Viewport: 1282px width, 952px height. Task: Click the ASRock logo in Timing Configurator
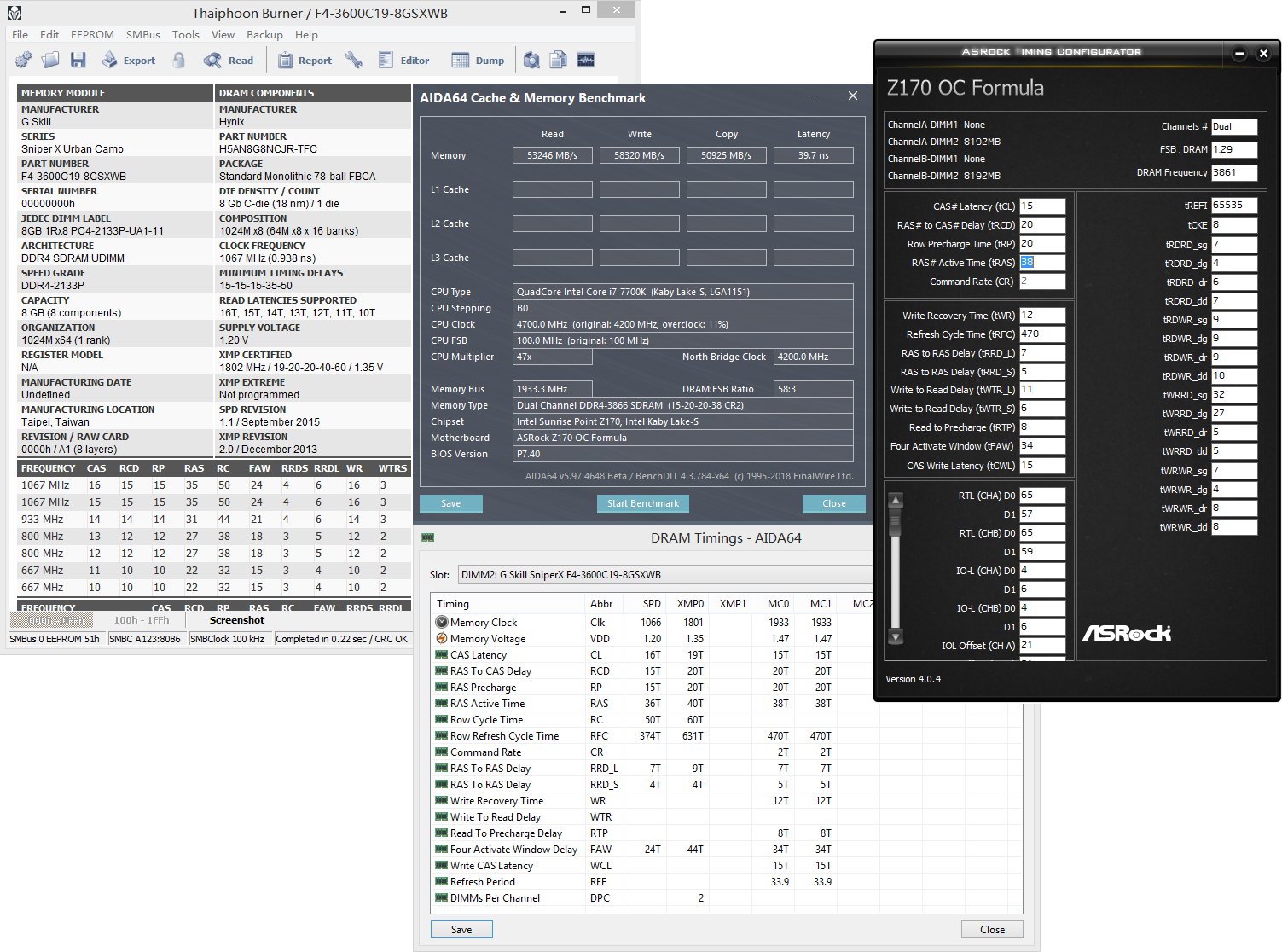coord(1127,633)
